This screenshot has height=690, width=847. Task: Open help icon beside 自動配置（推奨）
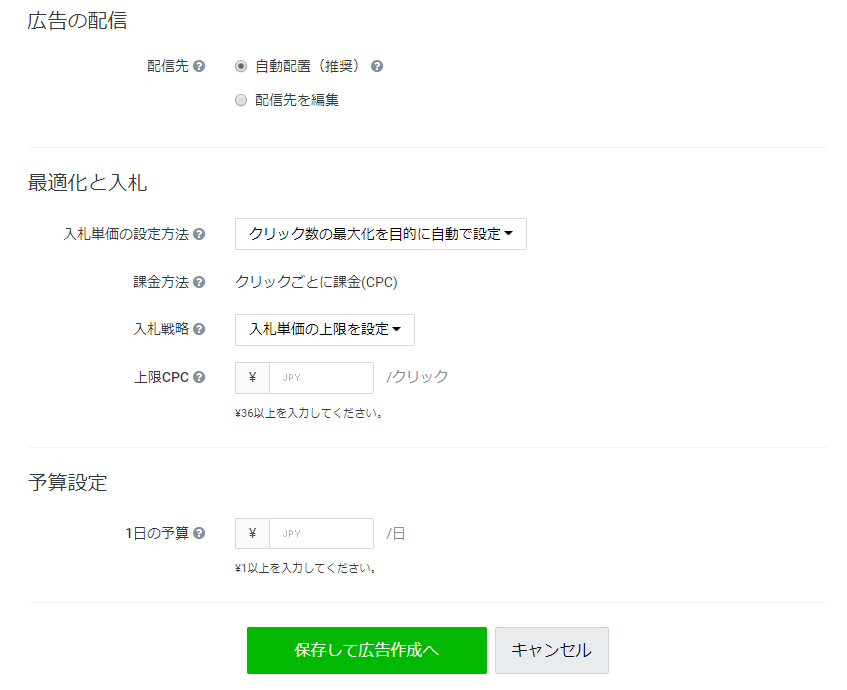(x=377, y=66)
